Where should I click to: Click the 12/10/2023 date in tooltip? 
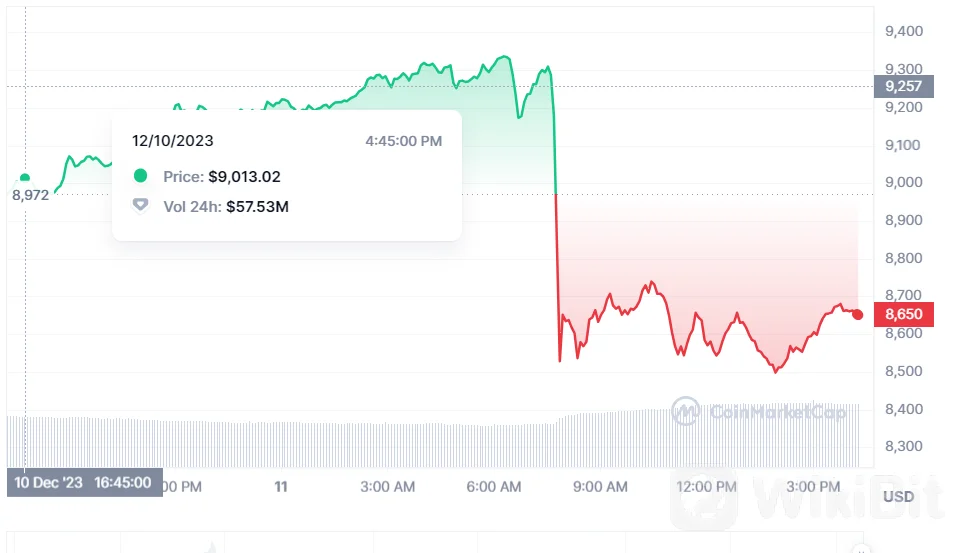[173, 141]
